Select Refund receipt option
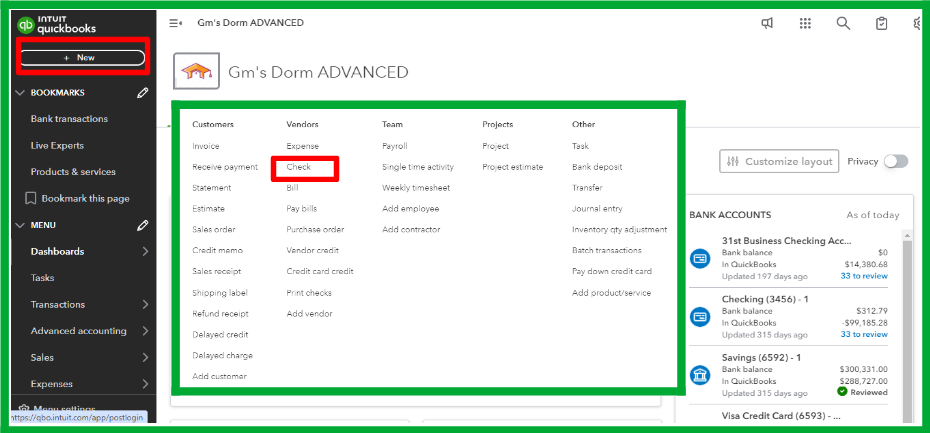The height and width of the screenshot is (433, 930). [x=220, y=314]
